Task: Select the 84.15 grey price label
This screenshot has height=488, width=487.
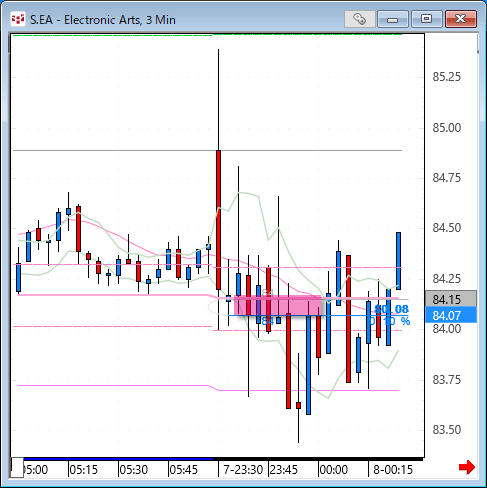Action: [451, 299]
